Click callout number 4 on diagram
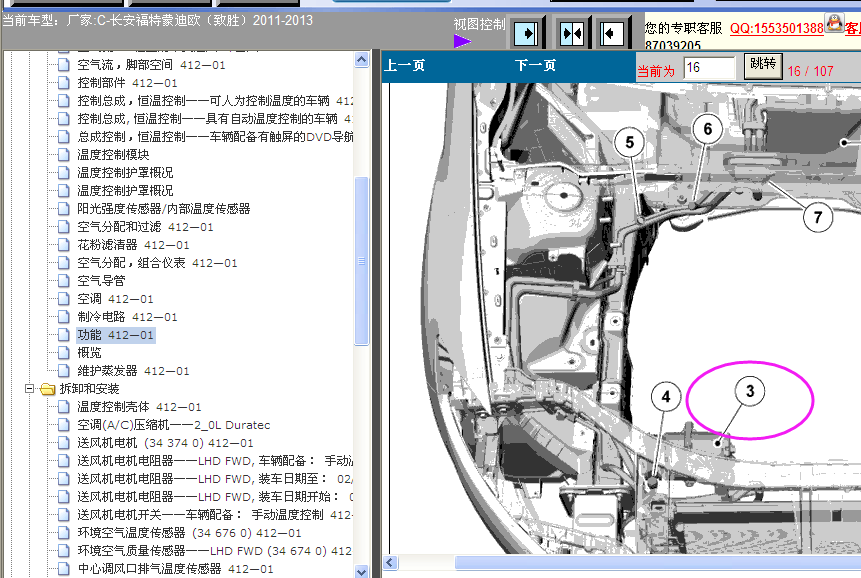 [x=666, y=396]
